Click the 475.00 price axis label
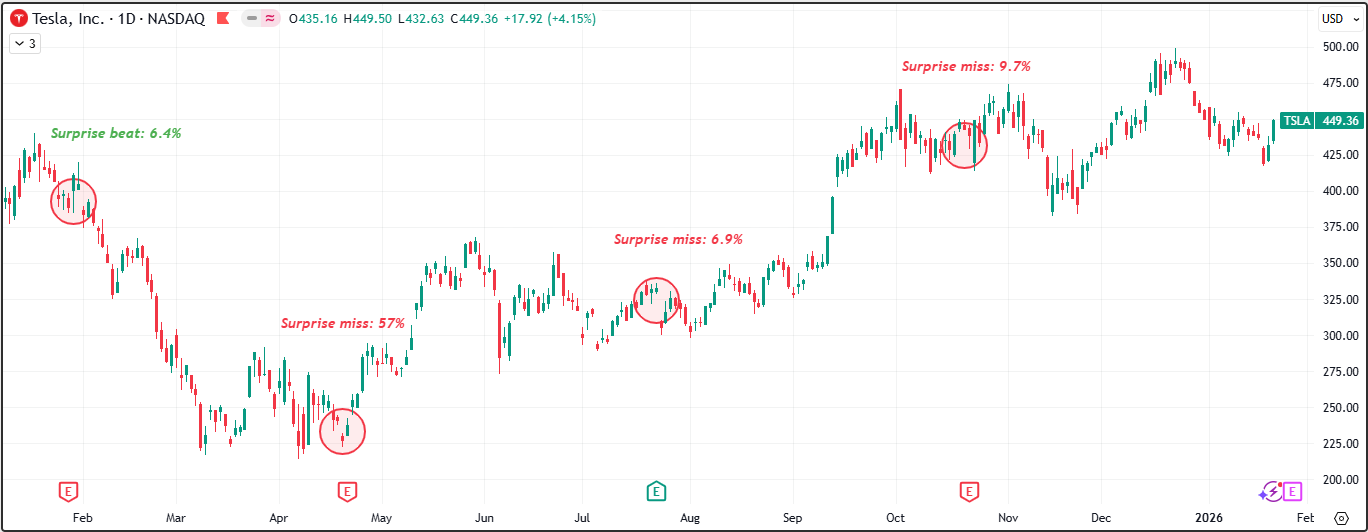This screenshot has width=1368, height=532. 1340,83
